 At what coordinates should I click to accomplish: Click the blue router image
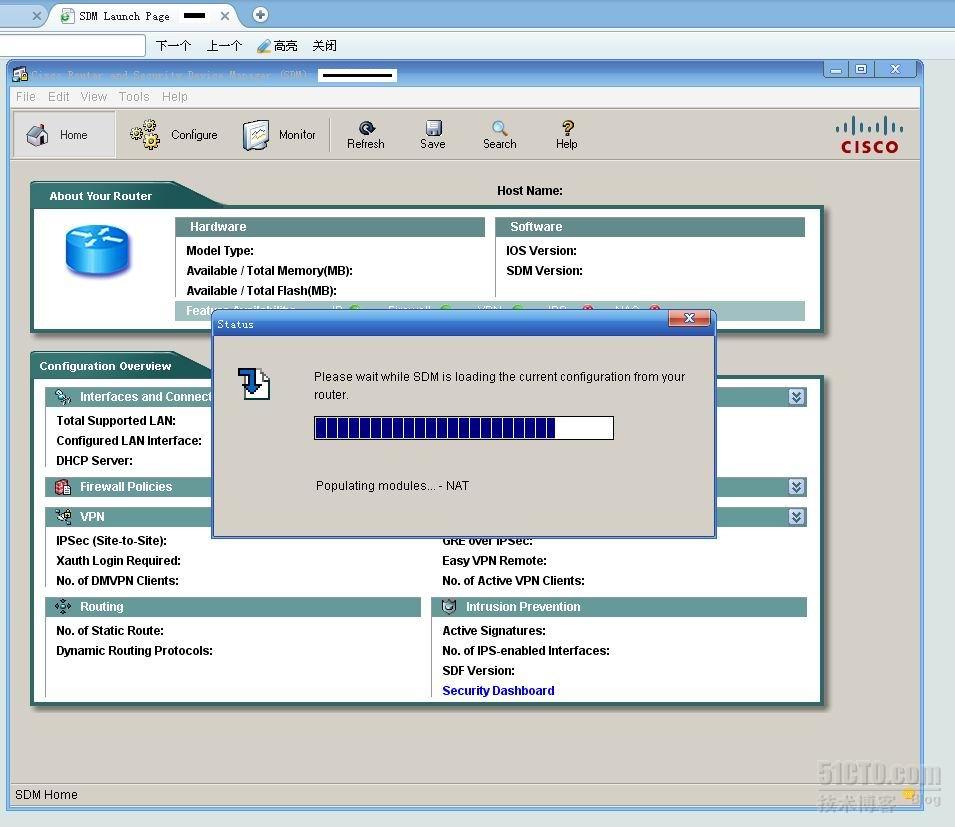pyautogui.click(x=97, y=250)
